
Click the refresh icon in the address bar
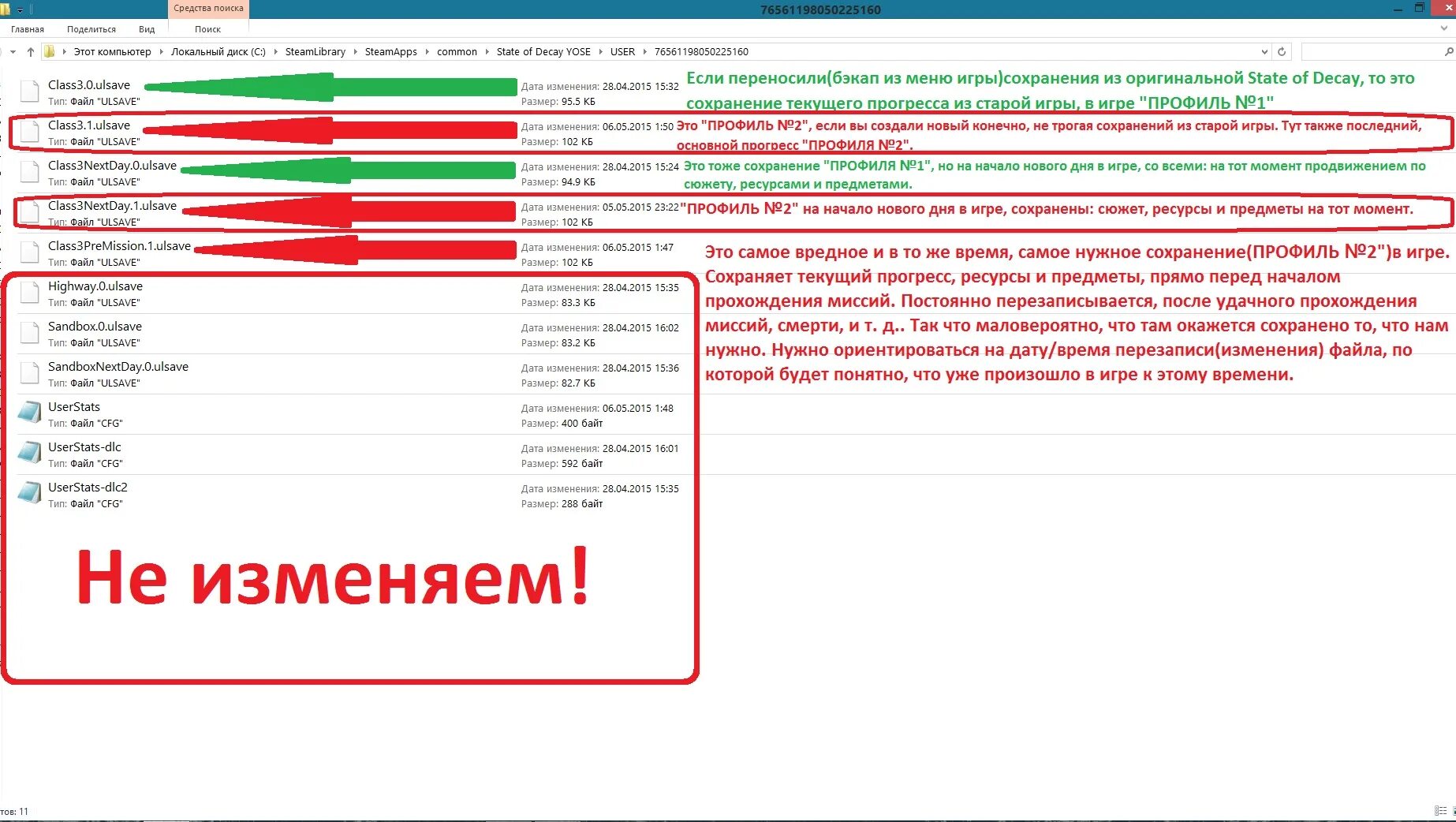(x=1282, y=51)
